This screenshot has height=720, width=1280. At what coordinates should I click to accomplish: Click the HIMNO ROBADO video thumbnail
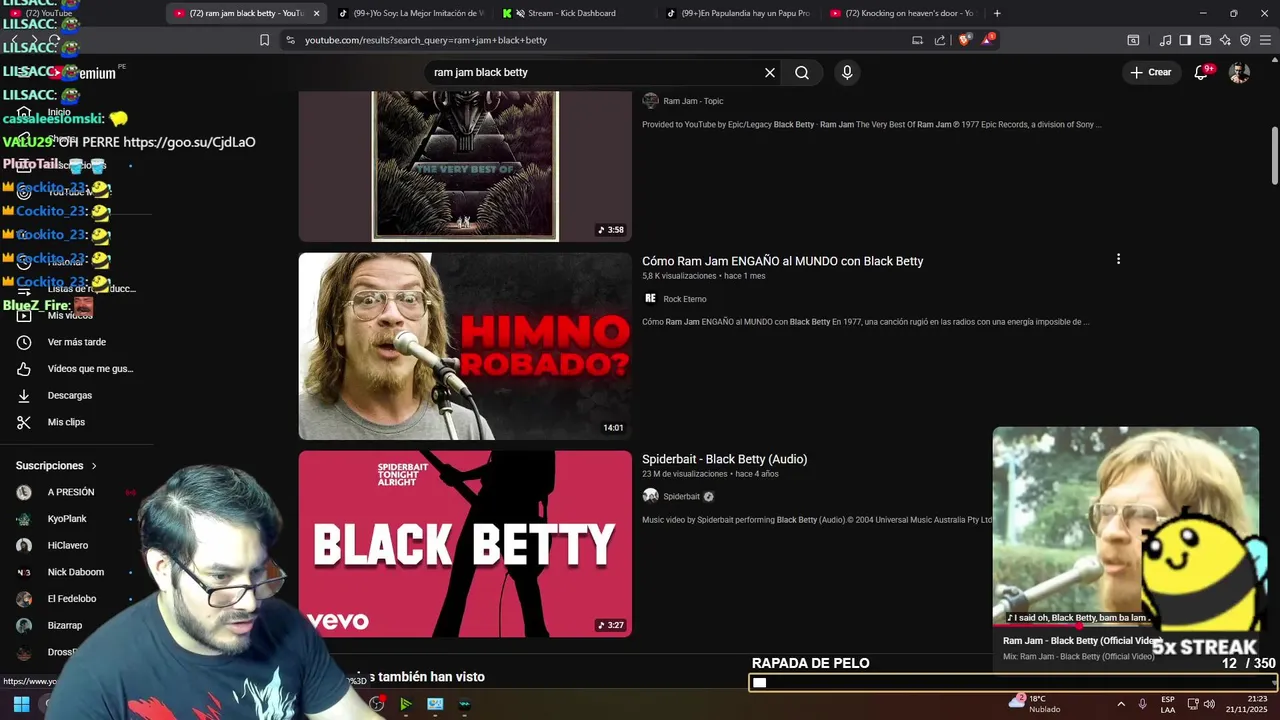tap(465, 346)
